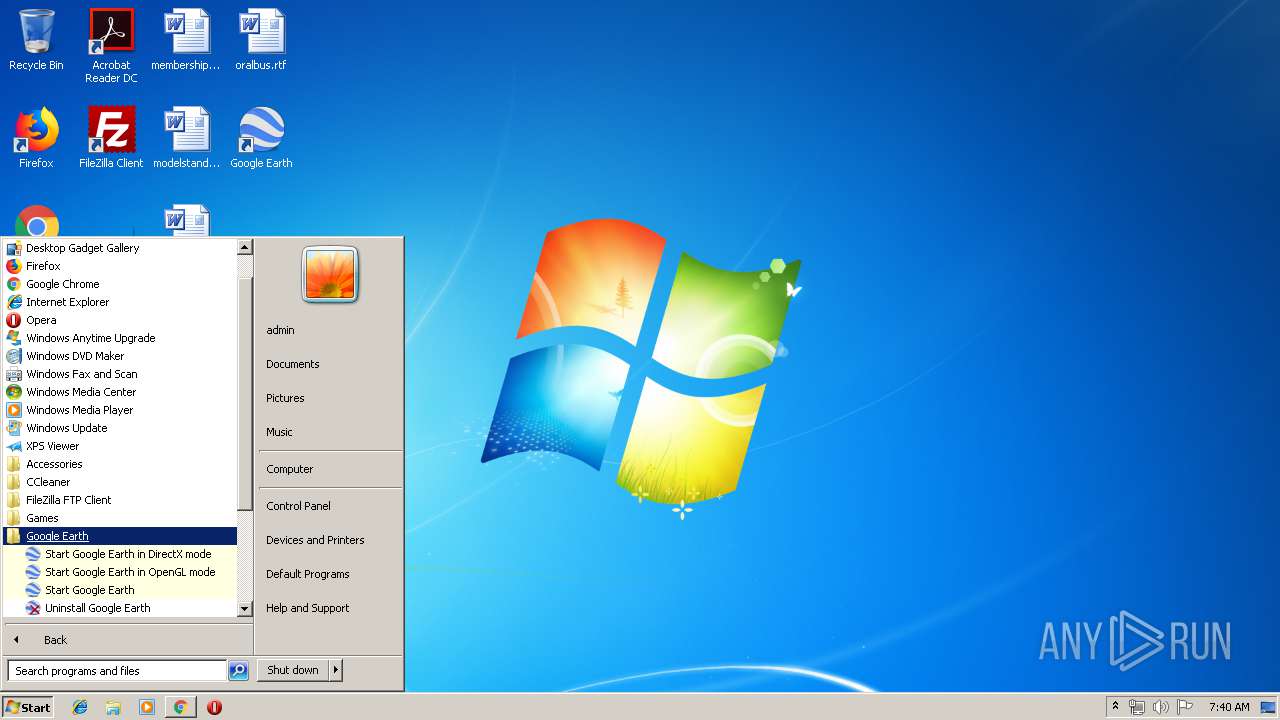Start Google Earth in OpenGL mode
Image resolution: width=1280 pixels, height=720 pixels.
(120, 572)
